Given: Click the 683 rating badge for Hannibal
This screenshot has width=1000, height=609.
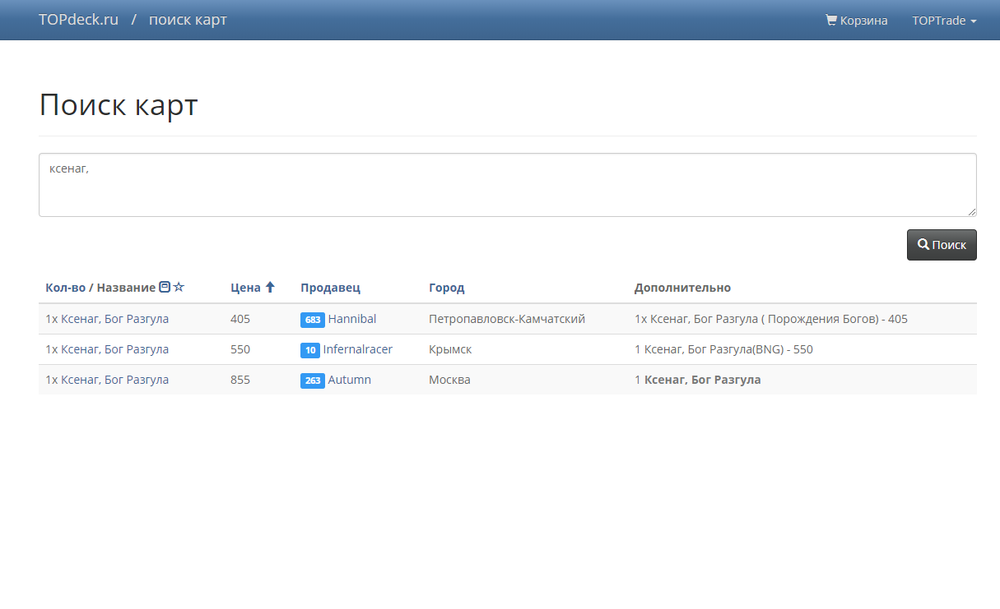Looking at the screenshot, I should [312, 320].
